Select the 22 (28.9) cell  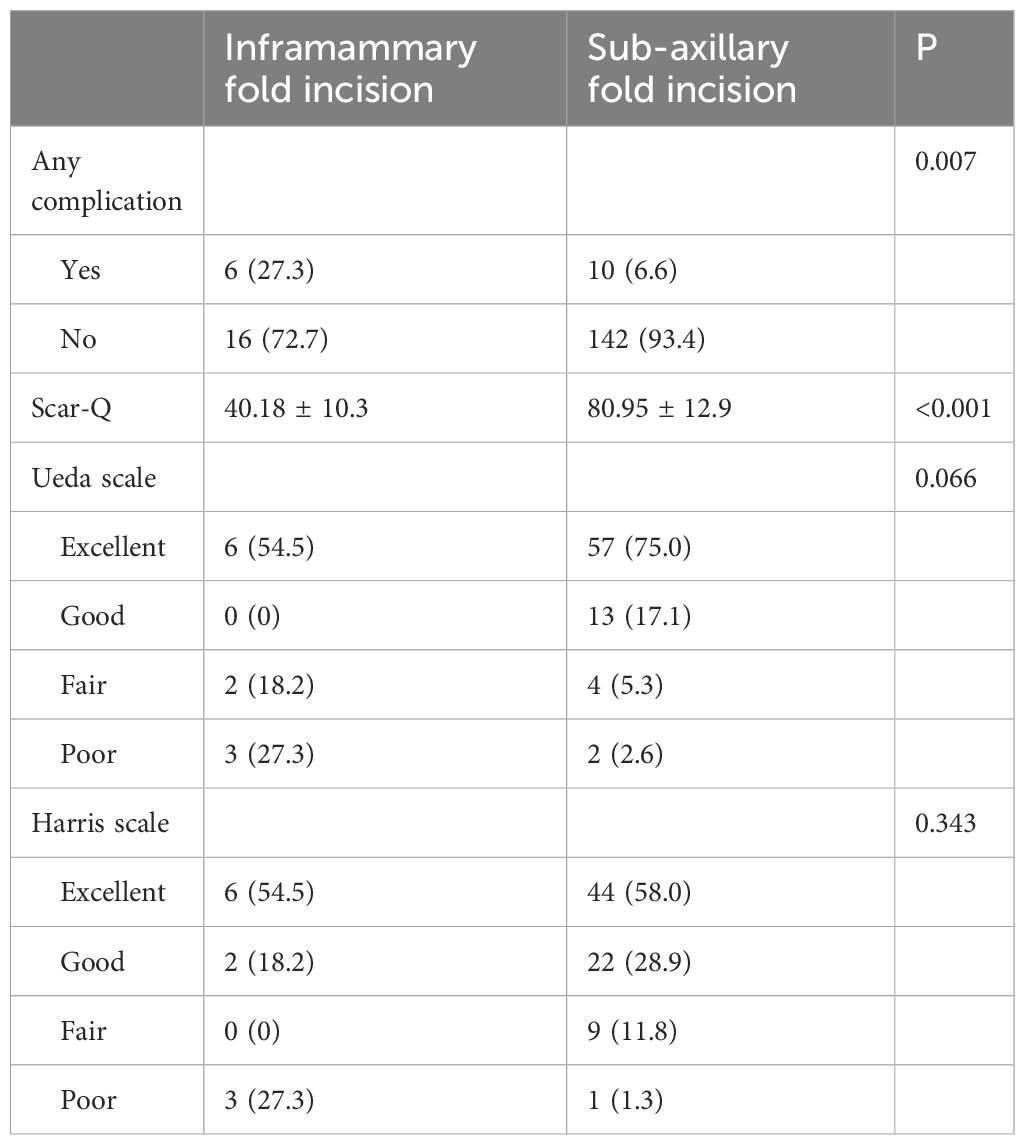[639, 962]
